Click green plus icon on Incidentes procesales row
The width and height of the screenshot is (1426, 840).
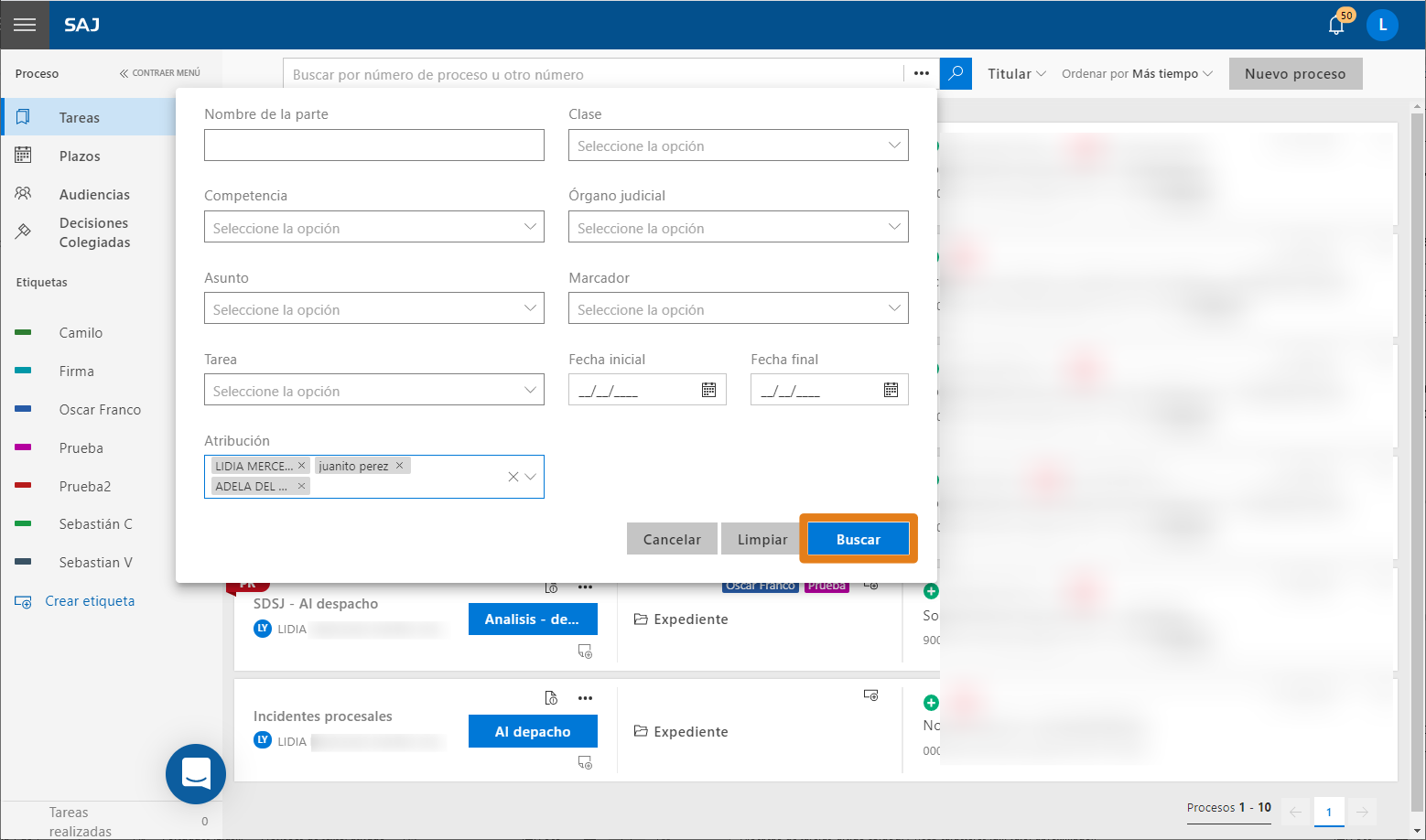click(x=931, y=703)
